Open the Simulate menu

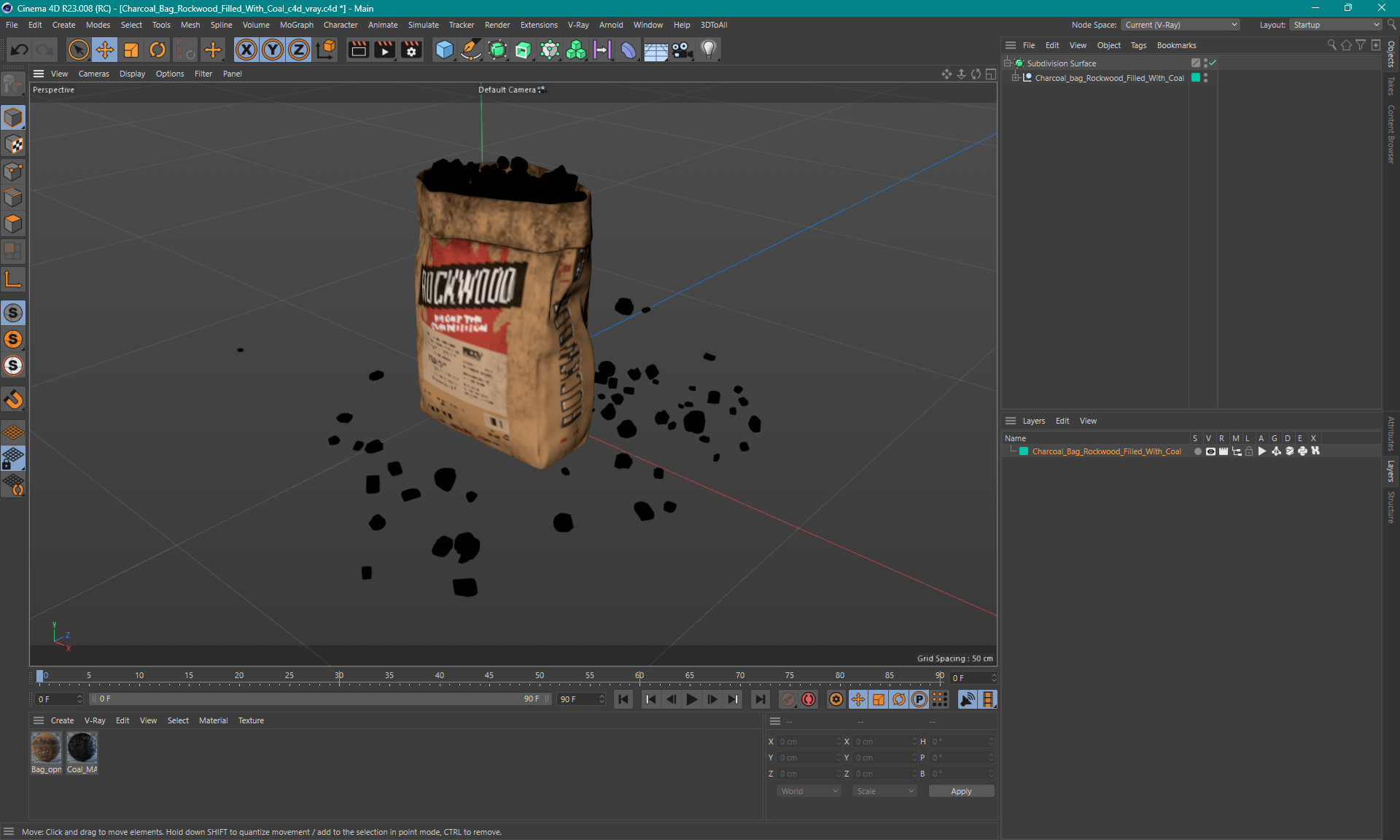click(423, 25)
